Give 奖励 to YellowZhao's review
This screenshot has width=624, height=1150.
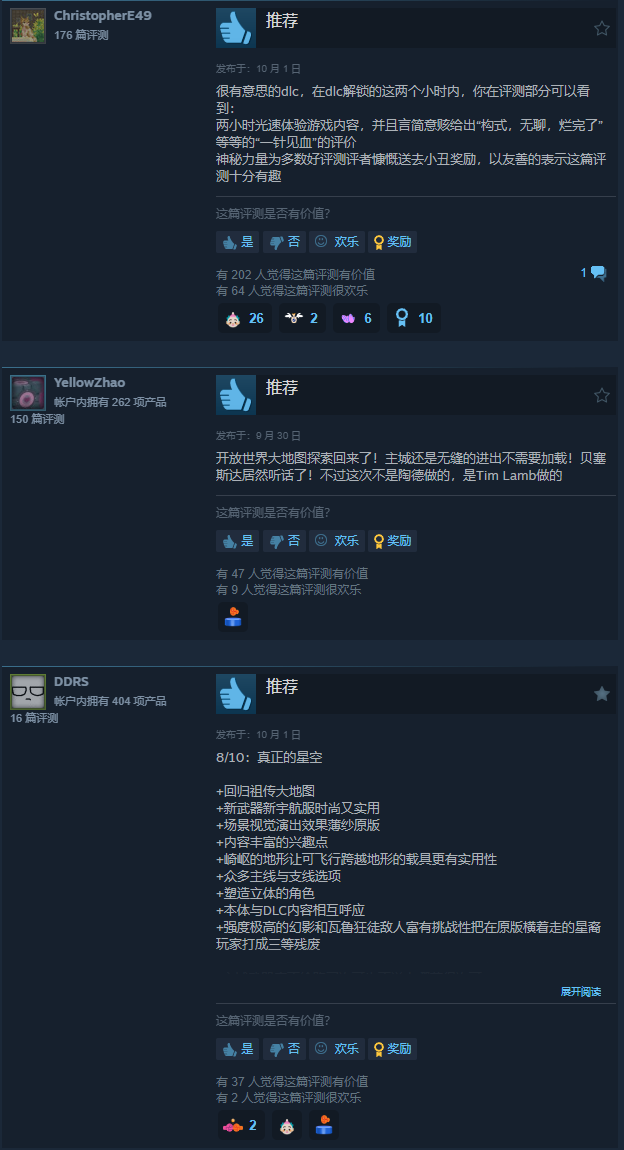[392, 541]
